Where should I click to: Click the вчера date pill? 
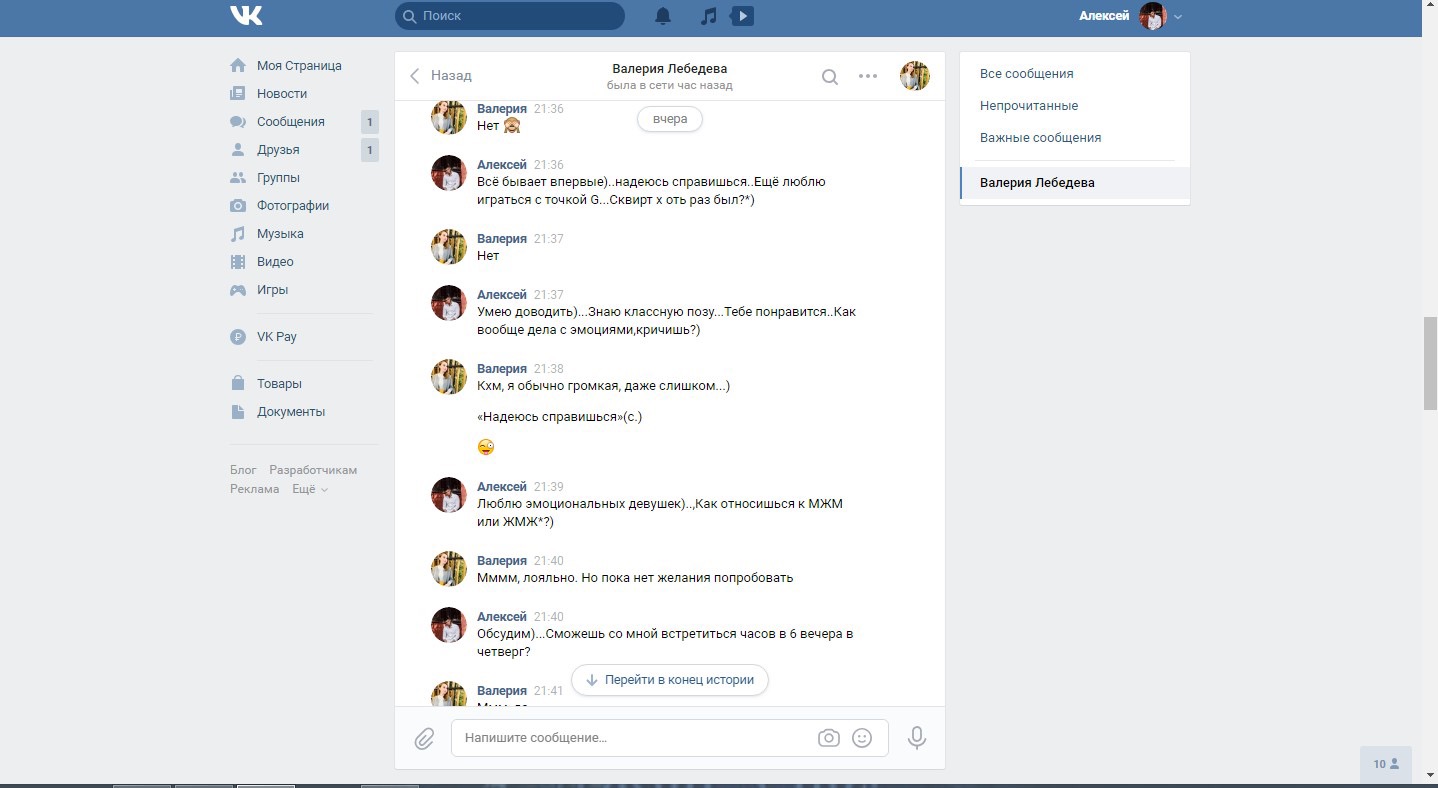point(669,119)
